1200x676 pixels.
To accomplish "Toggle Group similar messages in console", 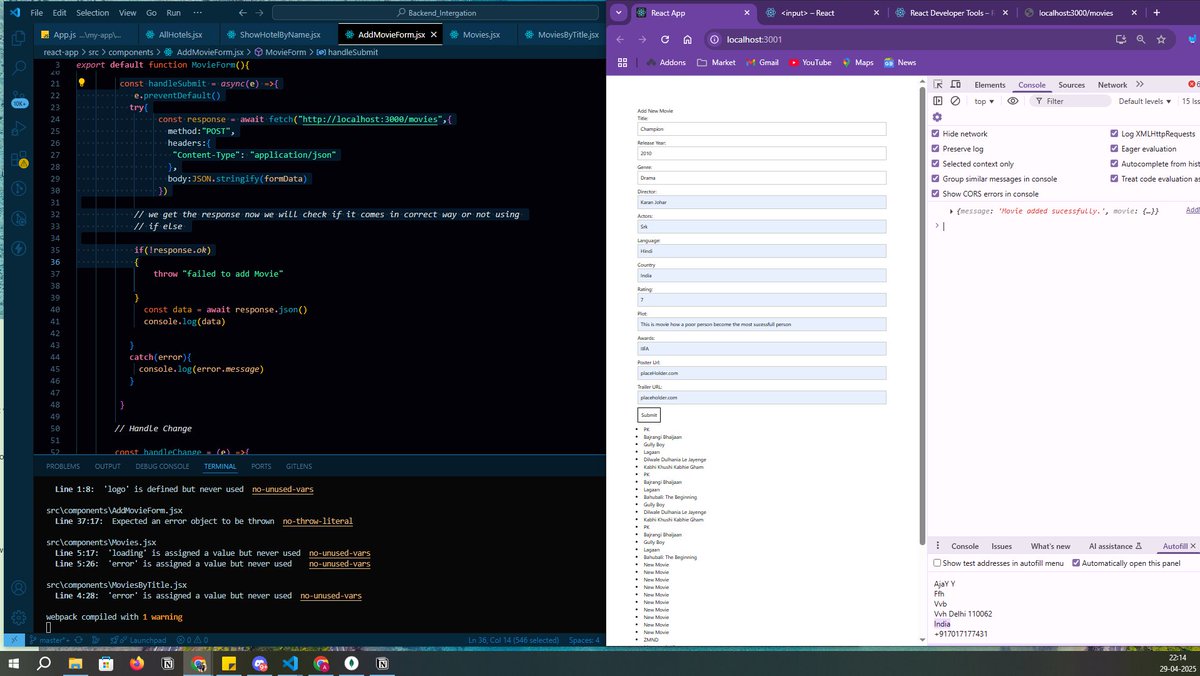I will pos(936,179).
